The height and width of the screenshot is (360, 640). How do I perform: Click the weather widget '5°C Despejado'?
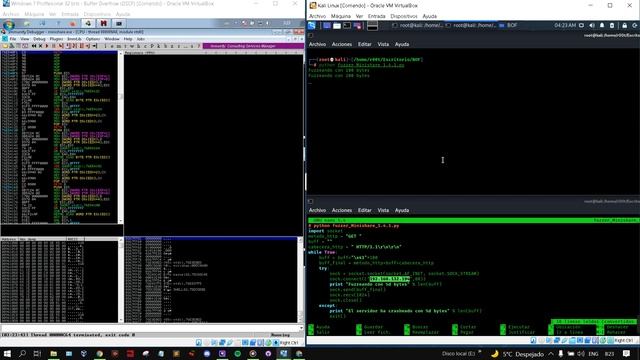(x=517, y=354)
